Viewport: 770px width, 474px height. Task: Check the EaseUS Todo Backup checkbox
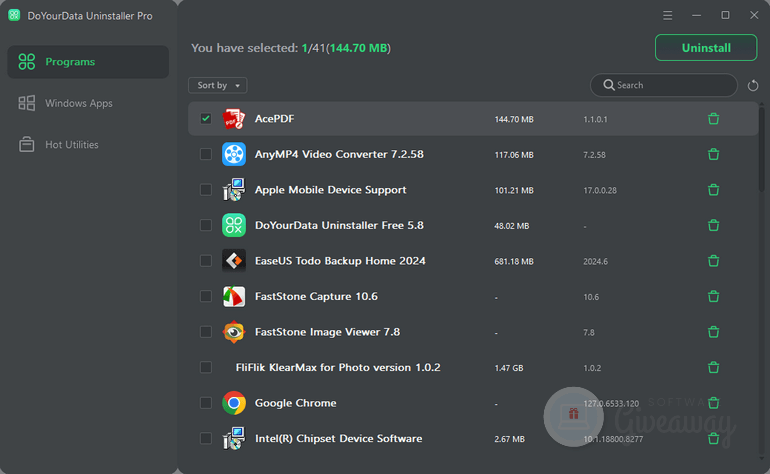[206, 261]
